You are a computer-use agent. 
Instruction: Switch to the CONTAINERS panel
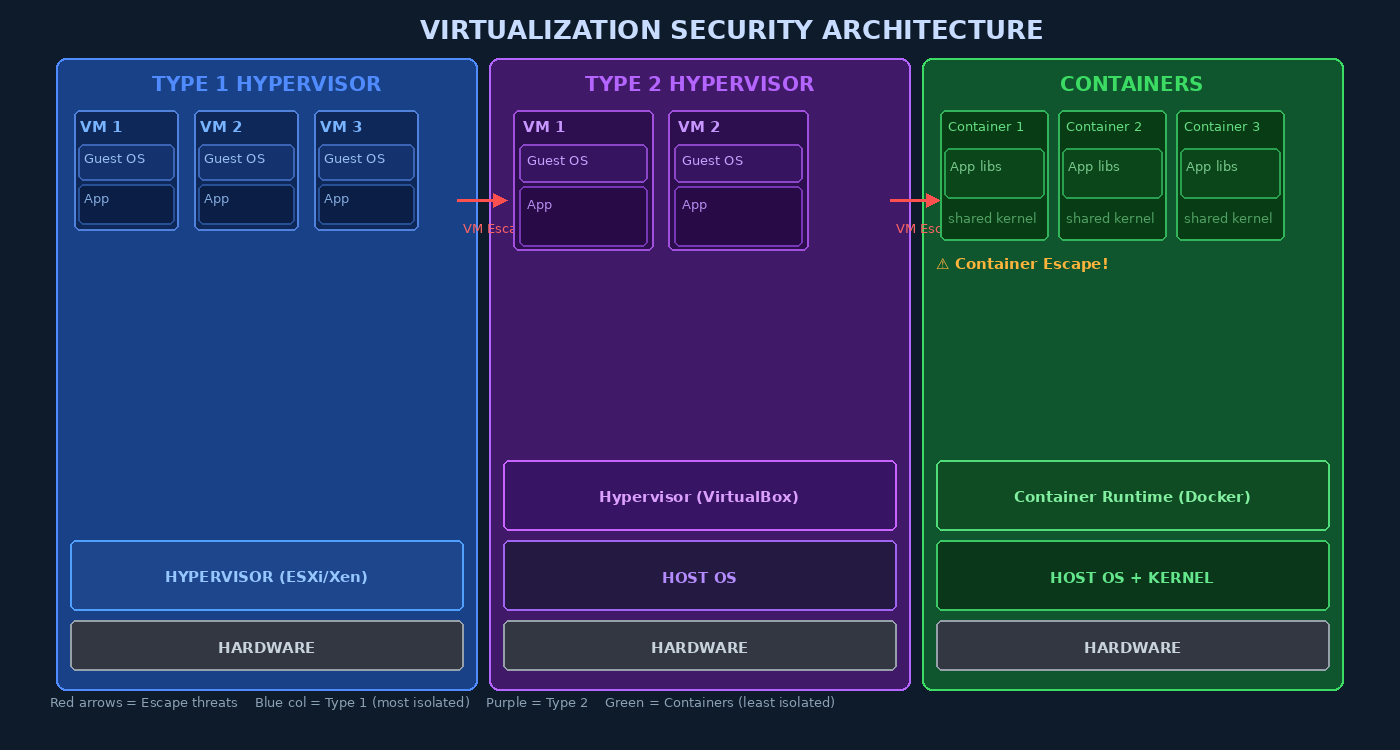(1131, 83)
